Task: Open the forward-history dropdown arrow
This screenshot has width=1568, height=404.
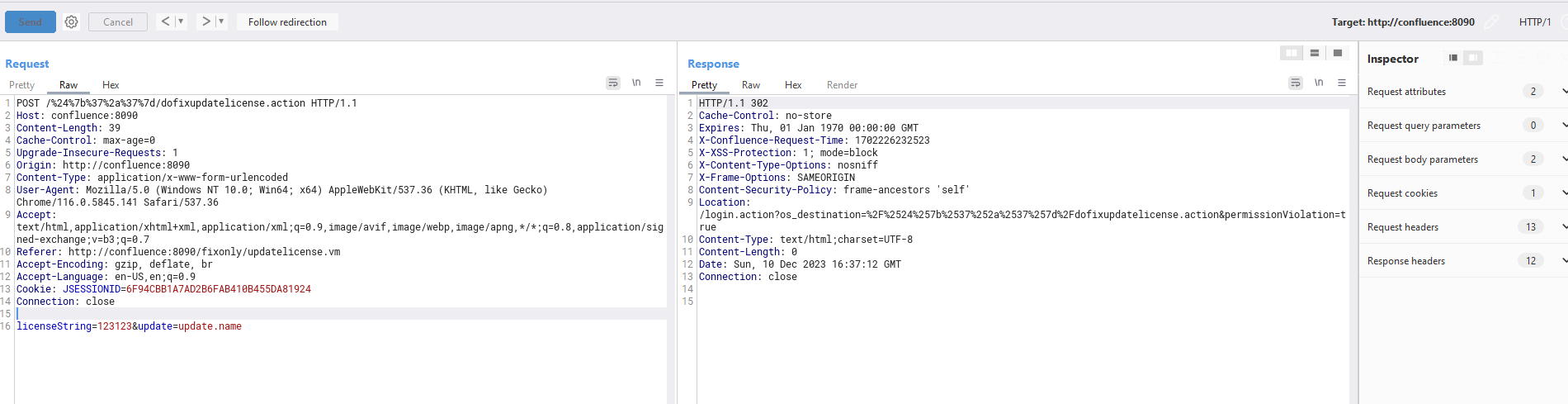Action: click(x=221, y=21)
